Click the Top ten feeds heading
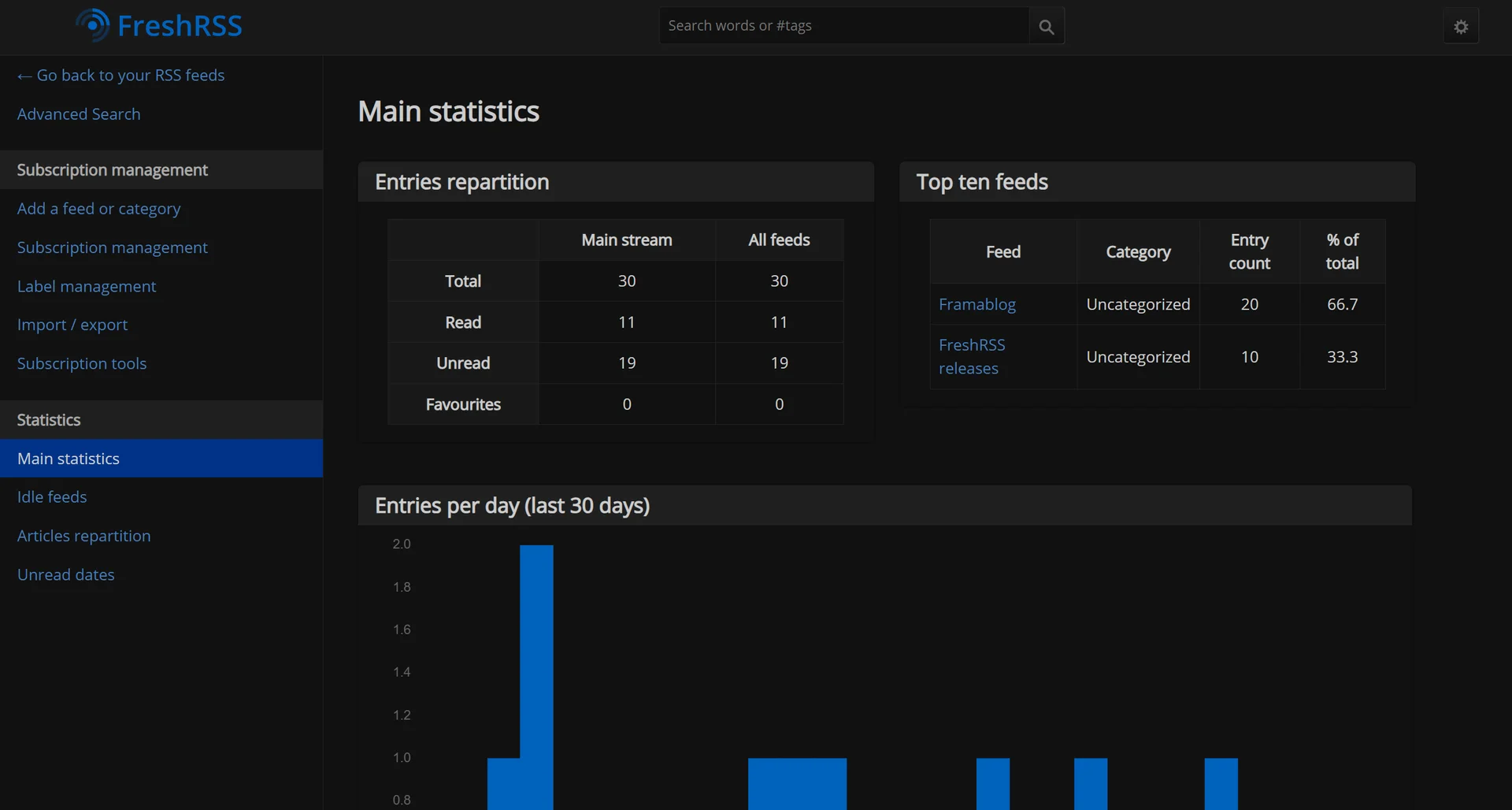Viewport: 1512px width, 810px height. click(x=982, y=182)
